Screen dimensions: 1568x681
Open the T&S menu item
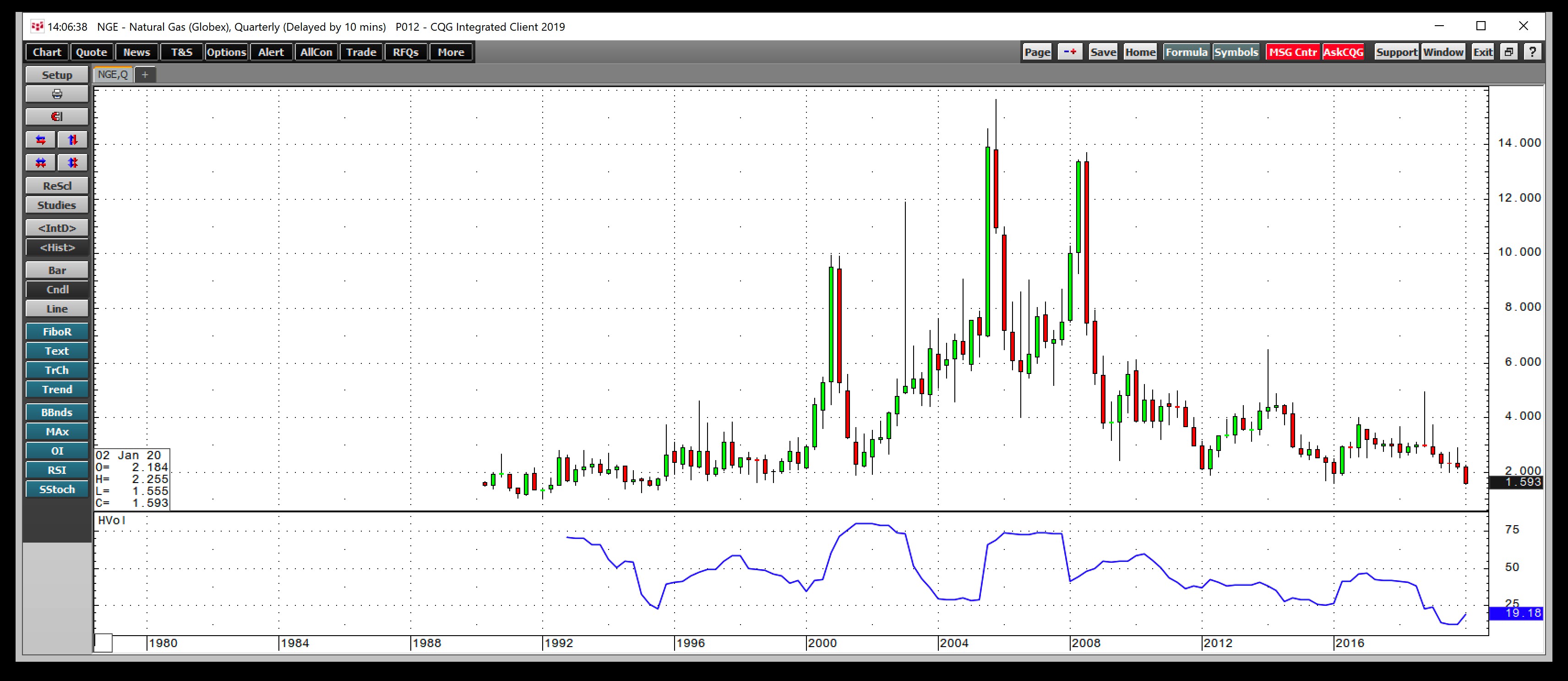(x=181, y=52)
